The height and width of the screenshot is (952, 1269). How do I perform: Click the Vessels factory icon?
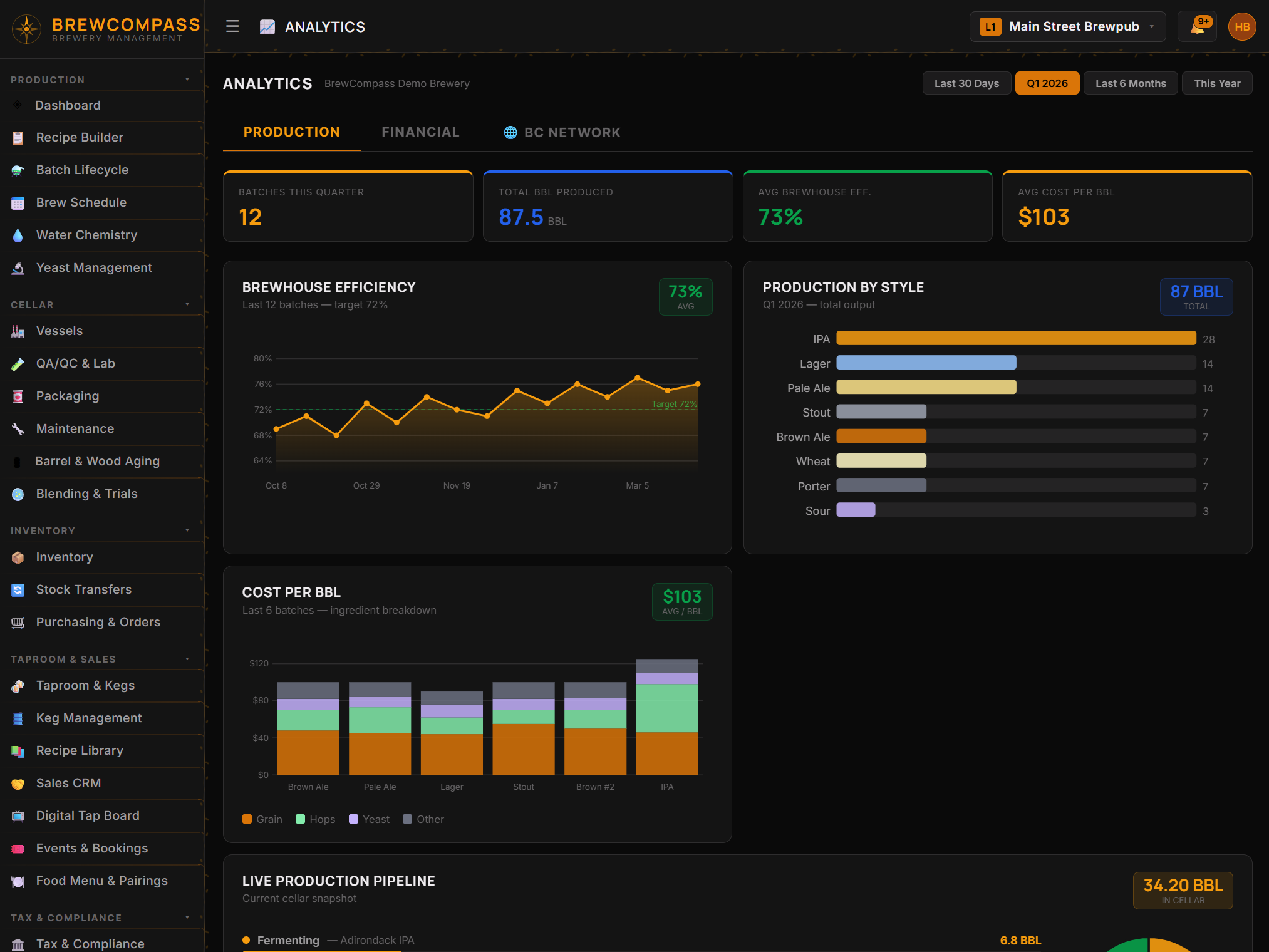point(18,331)
